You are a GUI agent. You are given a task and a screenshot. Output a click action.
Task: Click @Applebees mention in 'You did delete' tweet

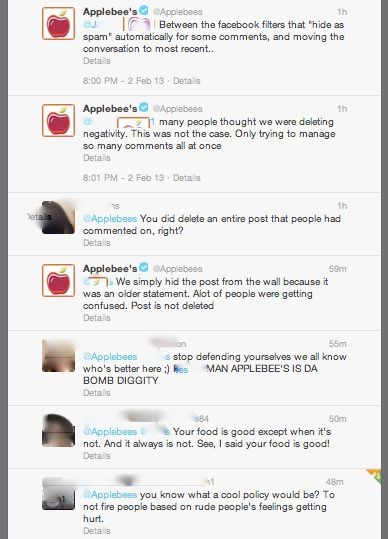pyautogui.click(x=110, y=219)
